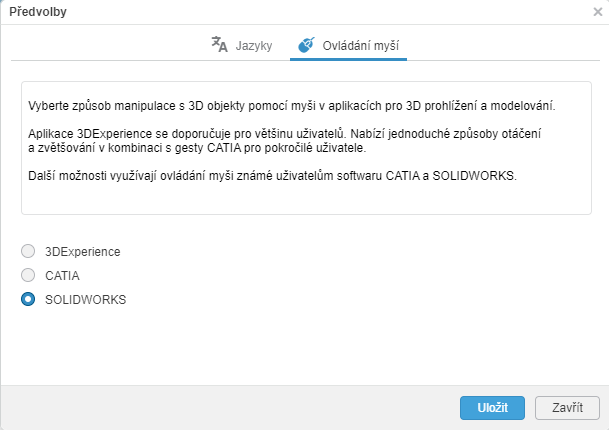609x430 pixels.
Task: Click empty area inside the description box
Action: pyautogui.click(x=306, y=199)
